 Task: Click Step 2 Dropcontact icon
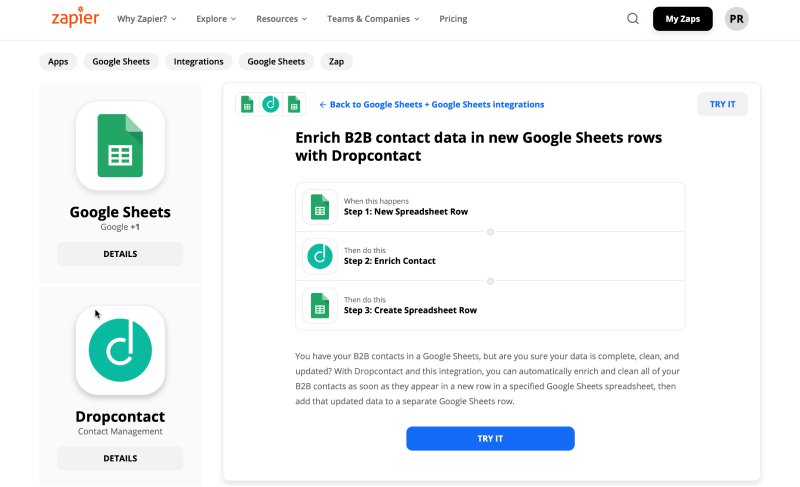coord(320,256)
